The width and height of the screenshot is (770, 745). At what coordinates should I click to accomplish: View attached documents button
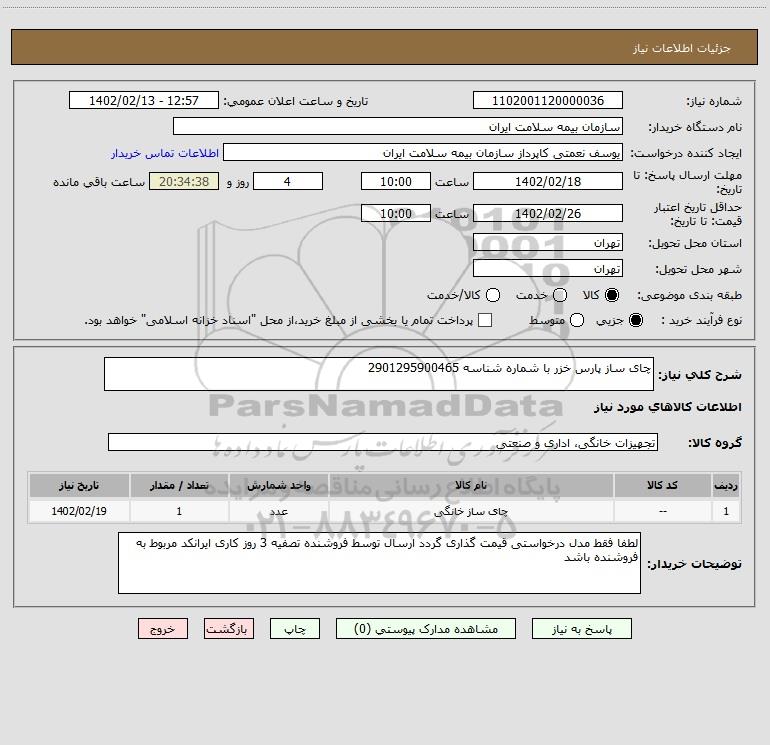click(x=426, y=629)
